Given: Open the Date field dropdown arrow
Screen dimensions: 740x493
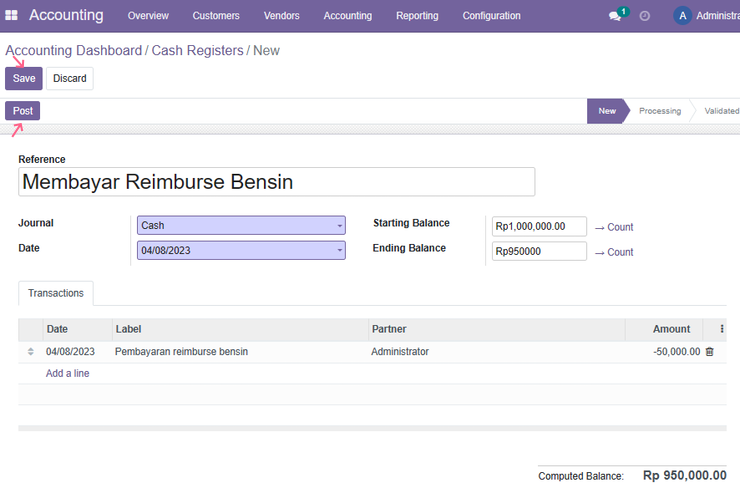Looking at the screenshot, I should (340, 251).
